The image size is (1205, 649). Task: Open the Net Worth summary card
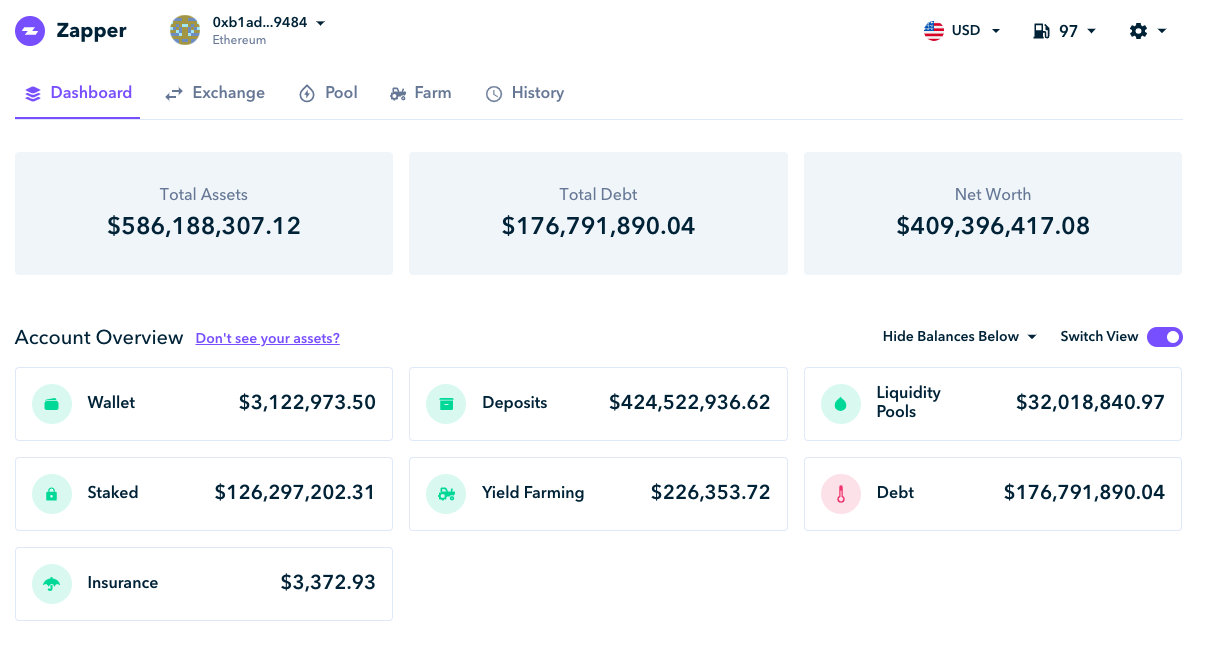point(993,213)
